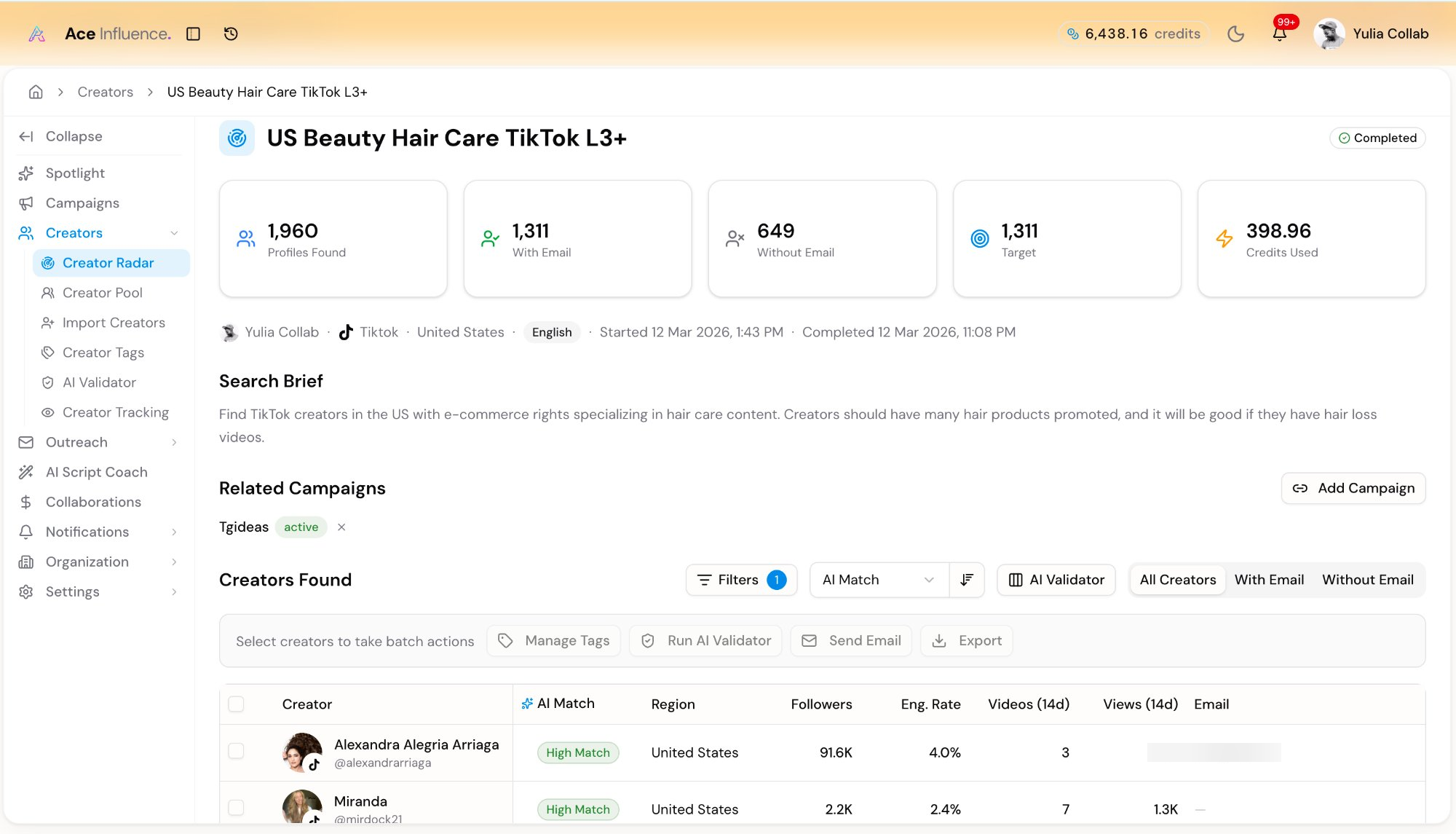Image resolution: width=1456 pixels, height=834 pixels.
Task: Click the home breadcrumb icon
Action: 36,92
